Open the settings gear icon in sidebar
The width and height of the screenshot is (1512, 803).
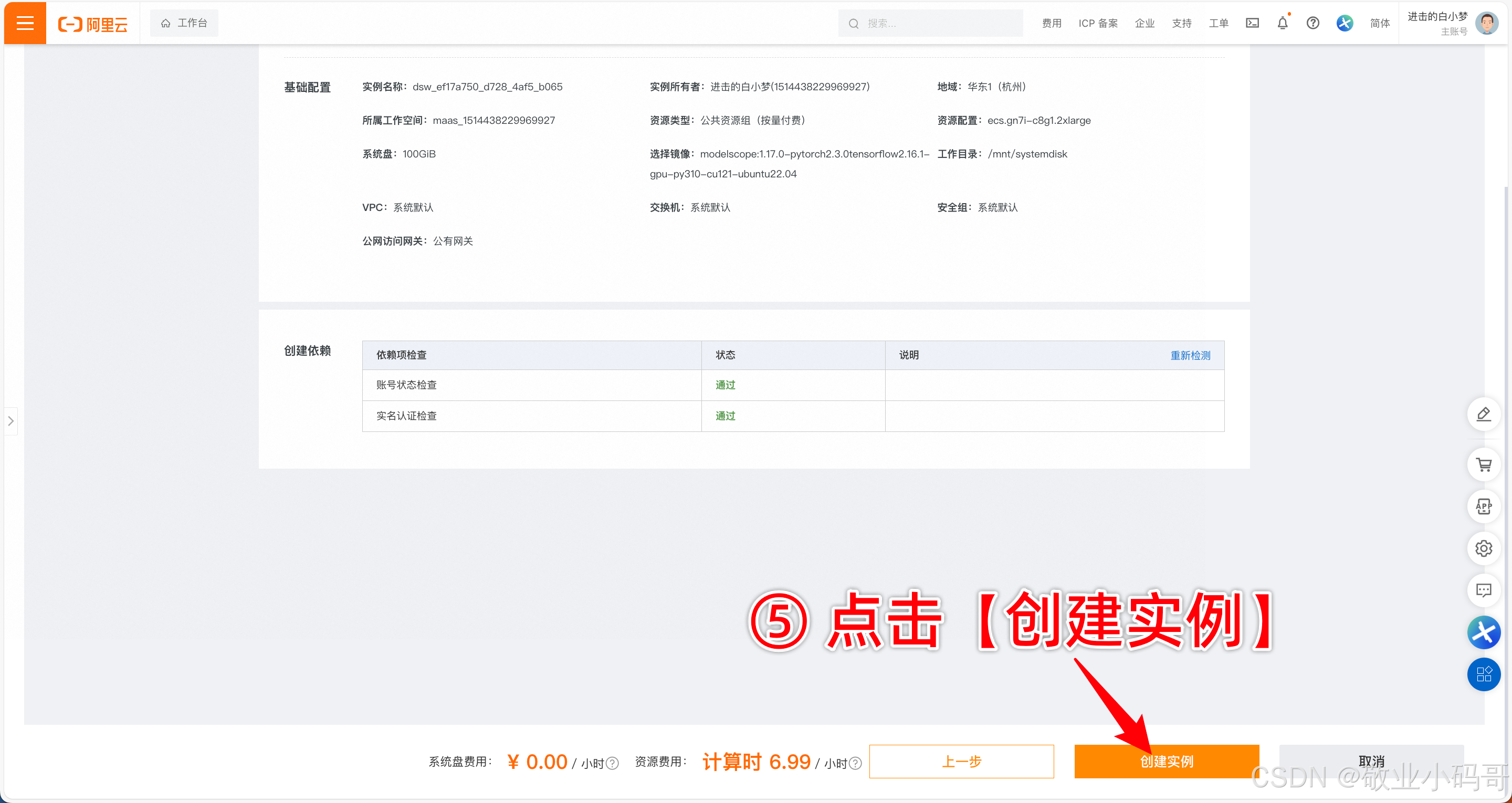[1484, 548]
